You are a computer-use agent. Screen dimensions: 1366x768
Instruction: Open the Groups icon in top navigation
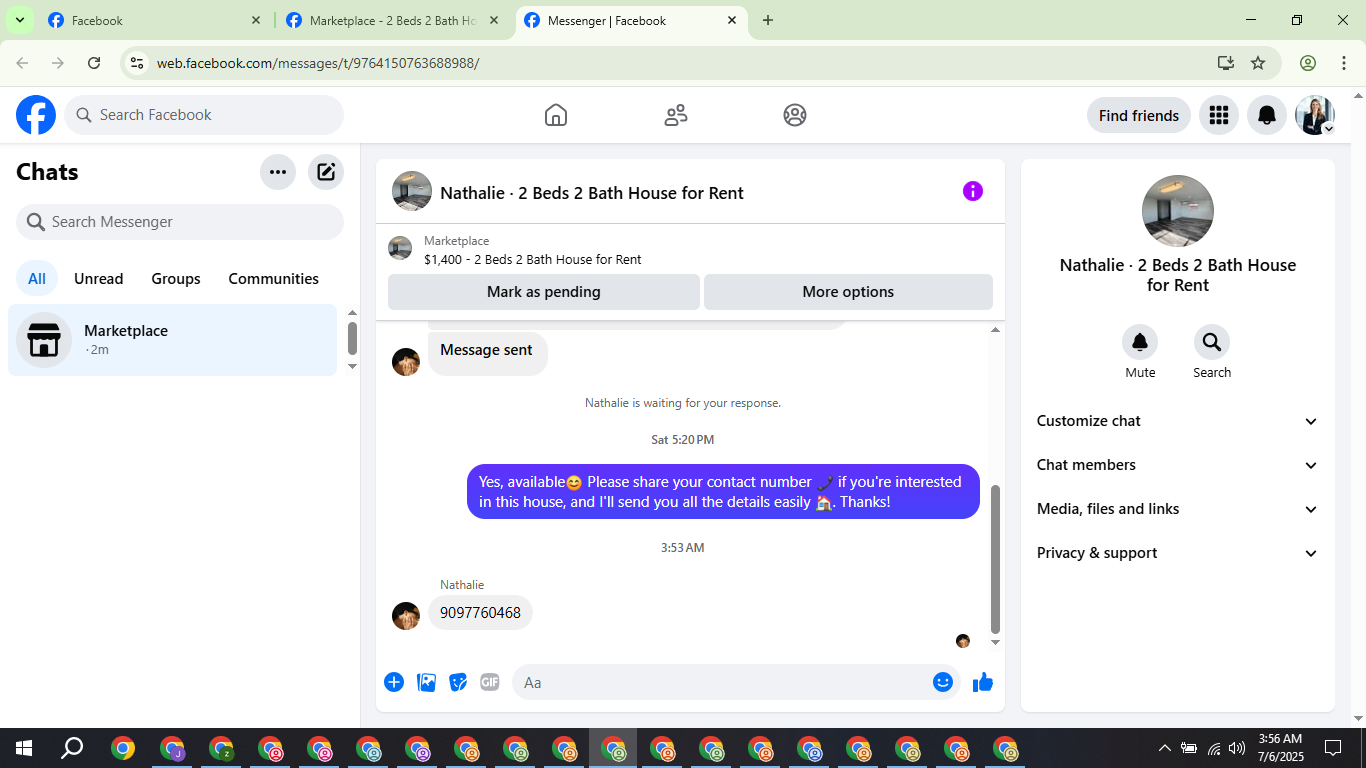tap(795, 115)
